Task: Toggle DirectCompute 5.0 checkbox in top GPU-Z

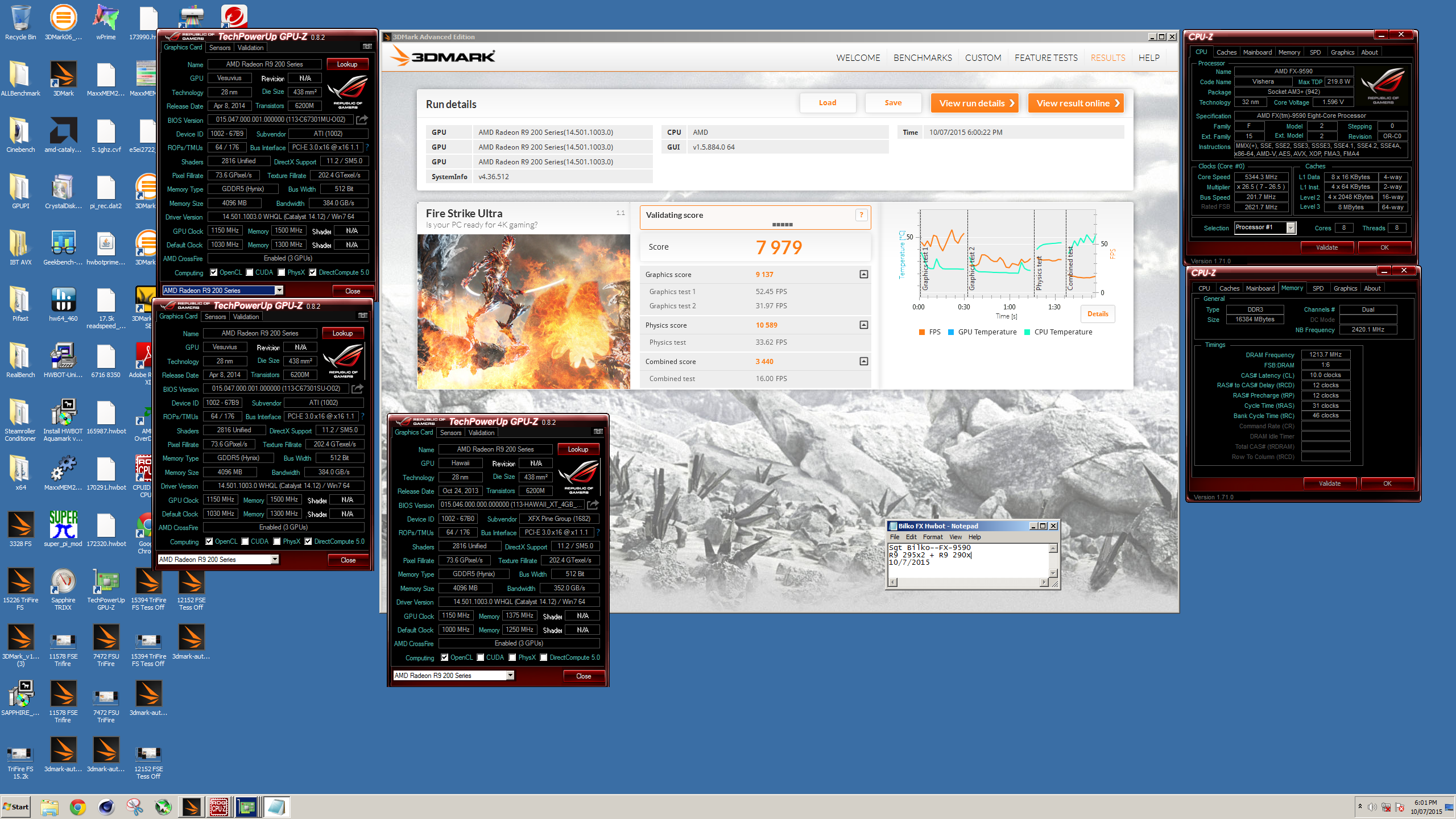Action: (x=313, y=272)
